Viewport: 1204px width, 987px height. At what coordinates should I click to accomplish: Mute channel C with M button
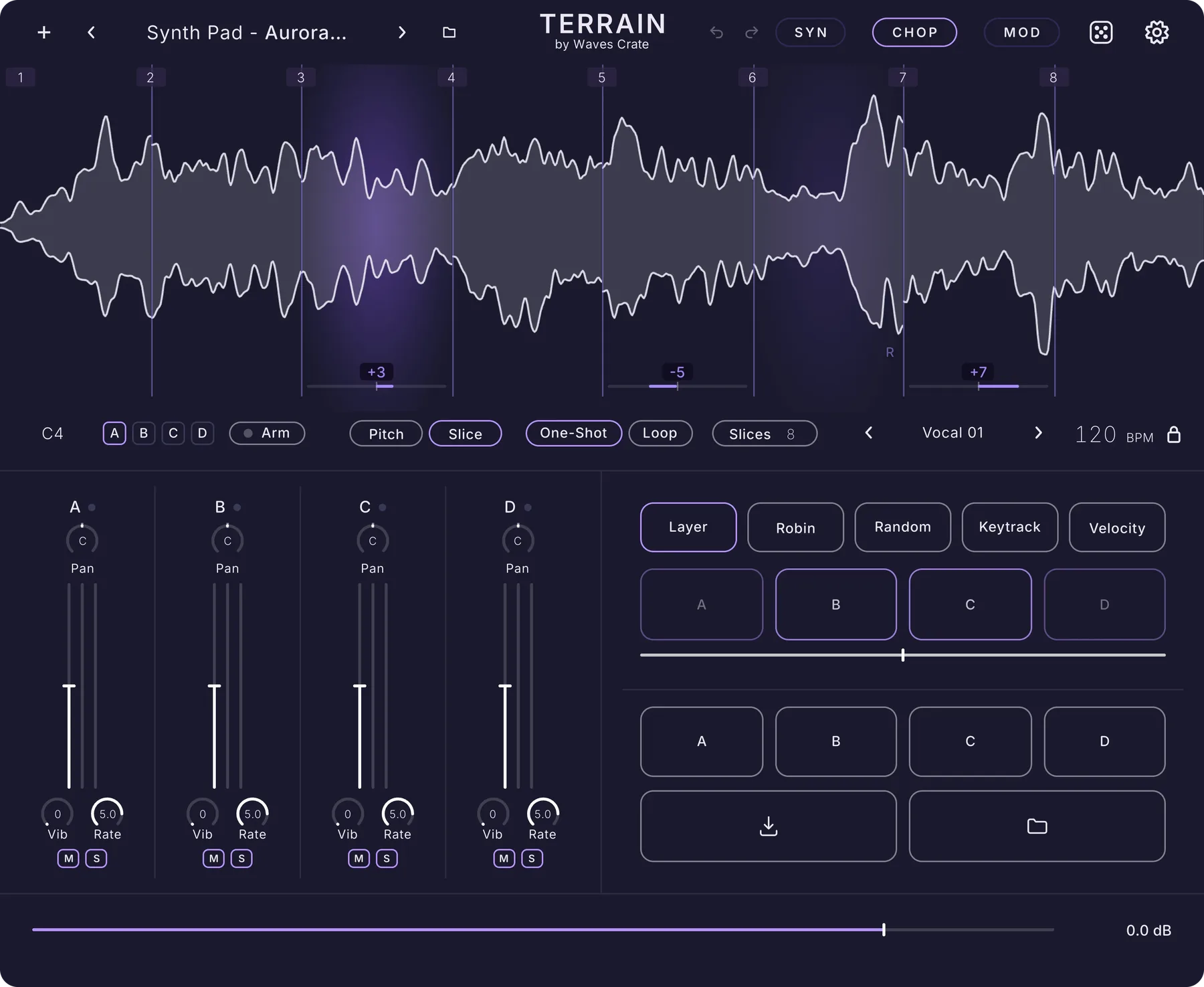point(359,859)
